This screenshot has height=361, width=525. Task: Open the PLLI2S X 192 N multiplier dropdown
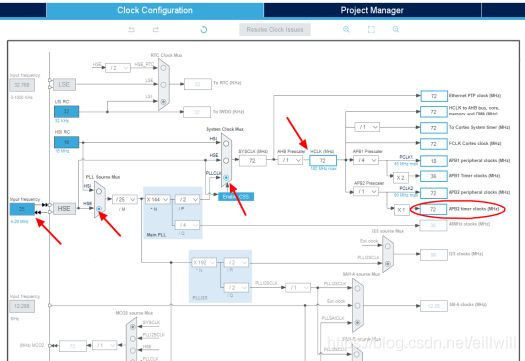click(x=204, y=263)
